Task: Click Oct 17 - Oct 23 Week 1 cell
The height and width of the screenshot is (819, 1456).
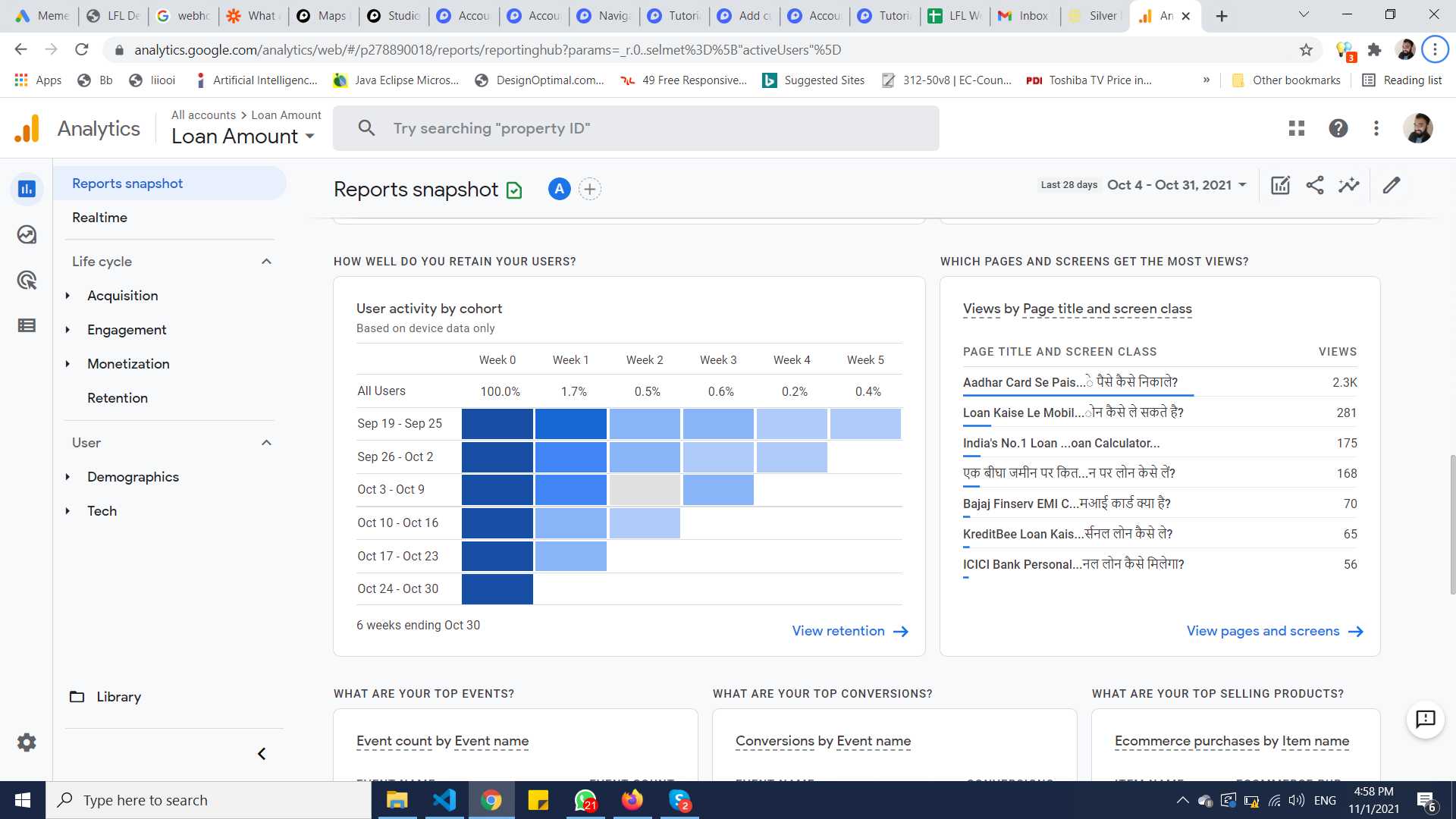Action: 570,556
